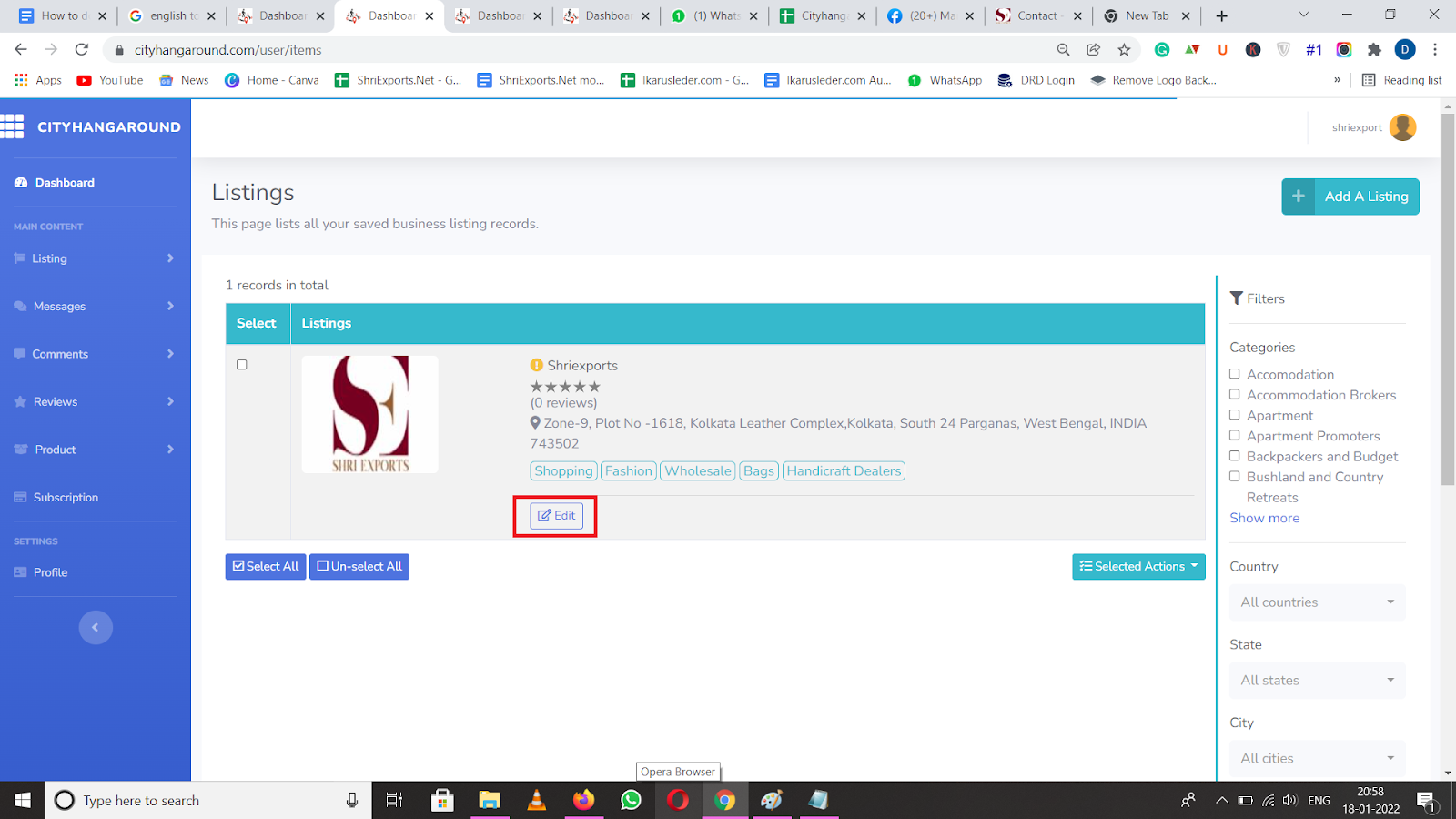1456x819 pixels.
Task: Open the browser zoom magnifier icon
Action: click(x=1063, y=50)
